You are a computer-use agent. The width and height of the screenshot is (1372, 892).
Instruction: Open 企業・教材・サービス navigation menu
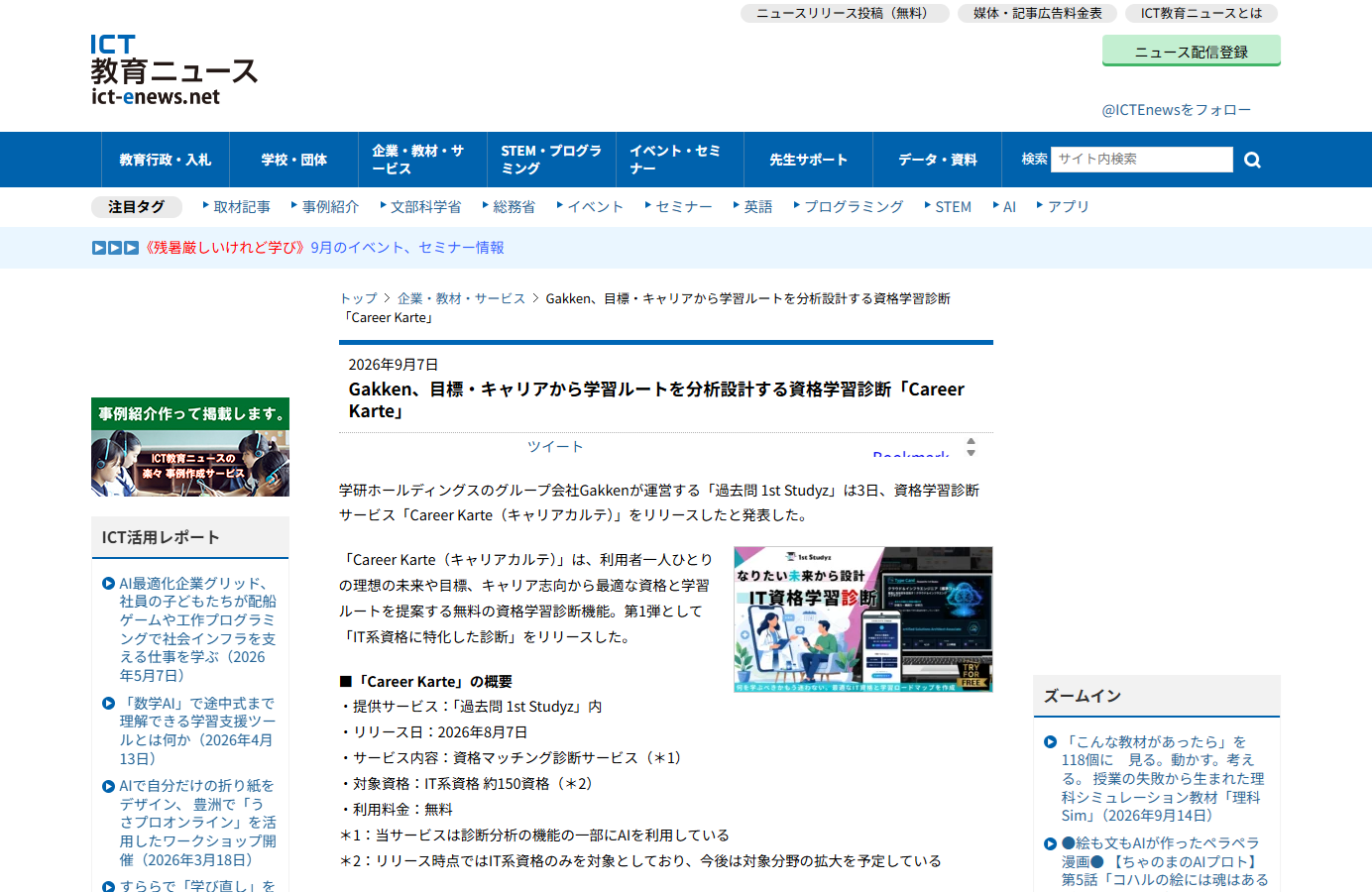point(422,160)
